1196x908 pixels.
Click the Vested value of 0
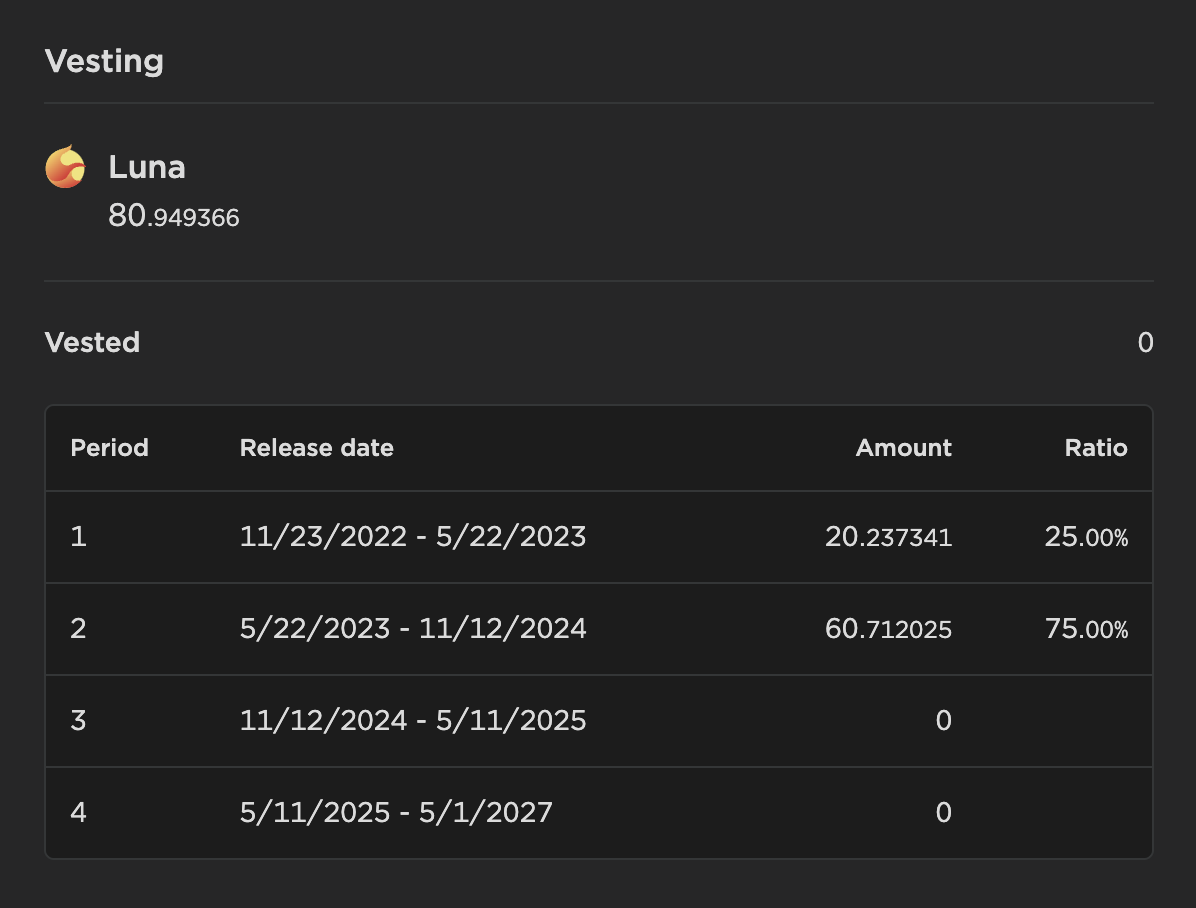click(x=1145, y=343)
